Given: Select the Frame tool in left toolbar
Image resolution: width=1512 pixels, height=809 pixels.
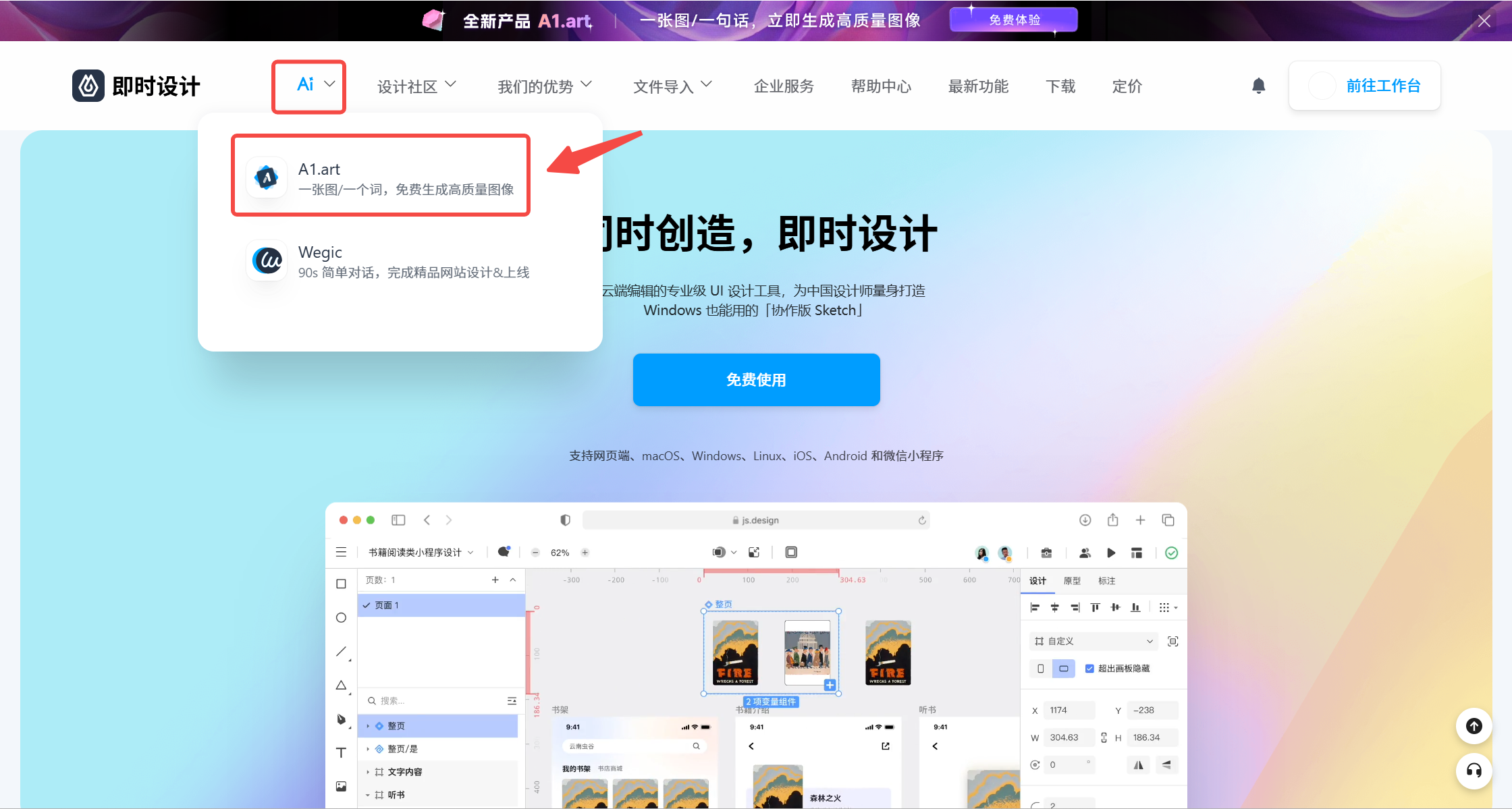Looking at the screenshot, I should tap(341, 584).
